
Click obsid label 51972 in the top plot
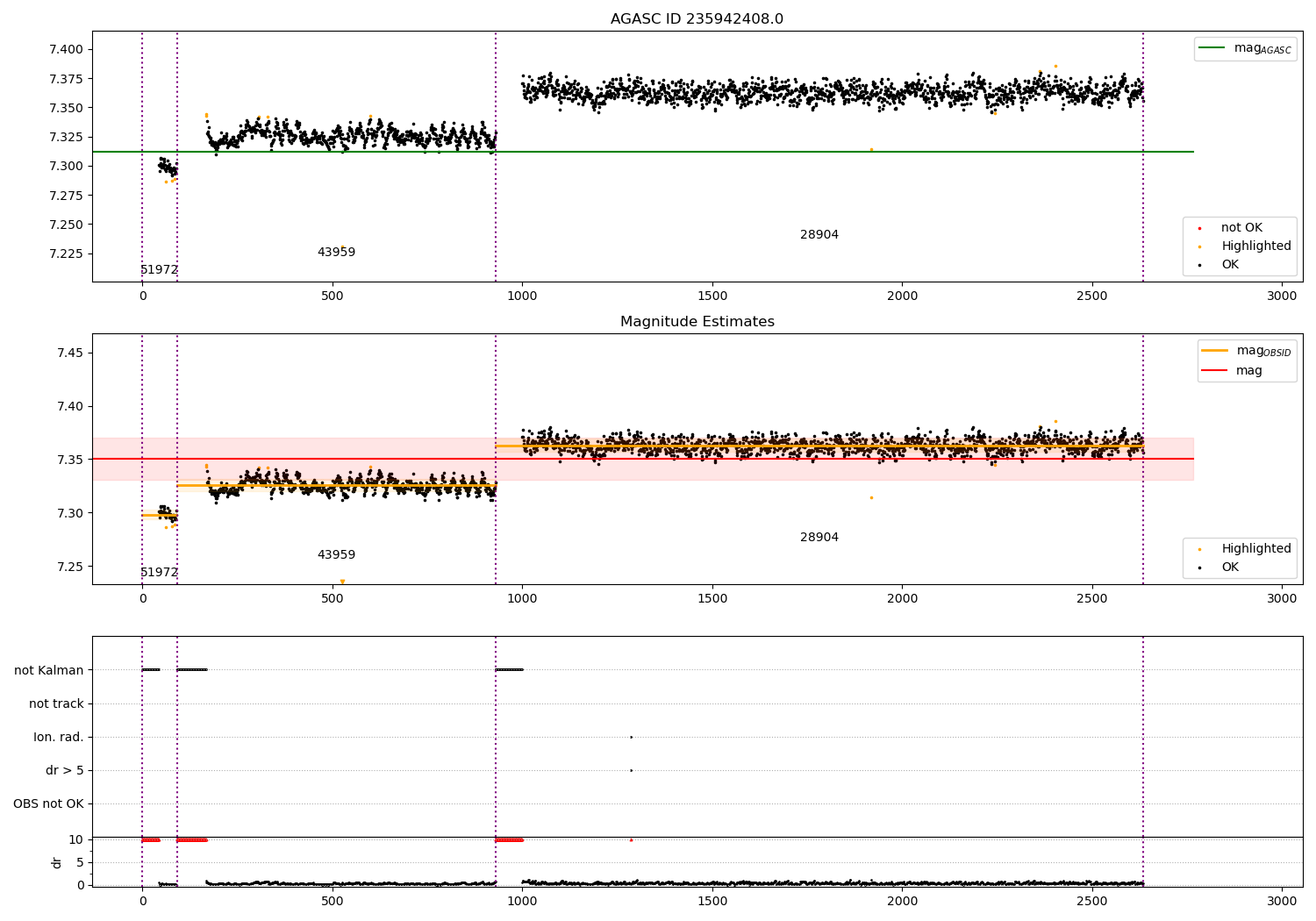(159, 270)
